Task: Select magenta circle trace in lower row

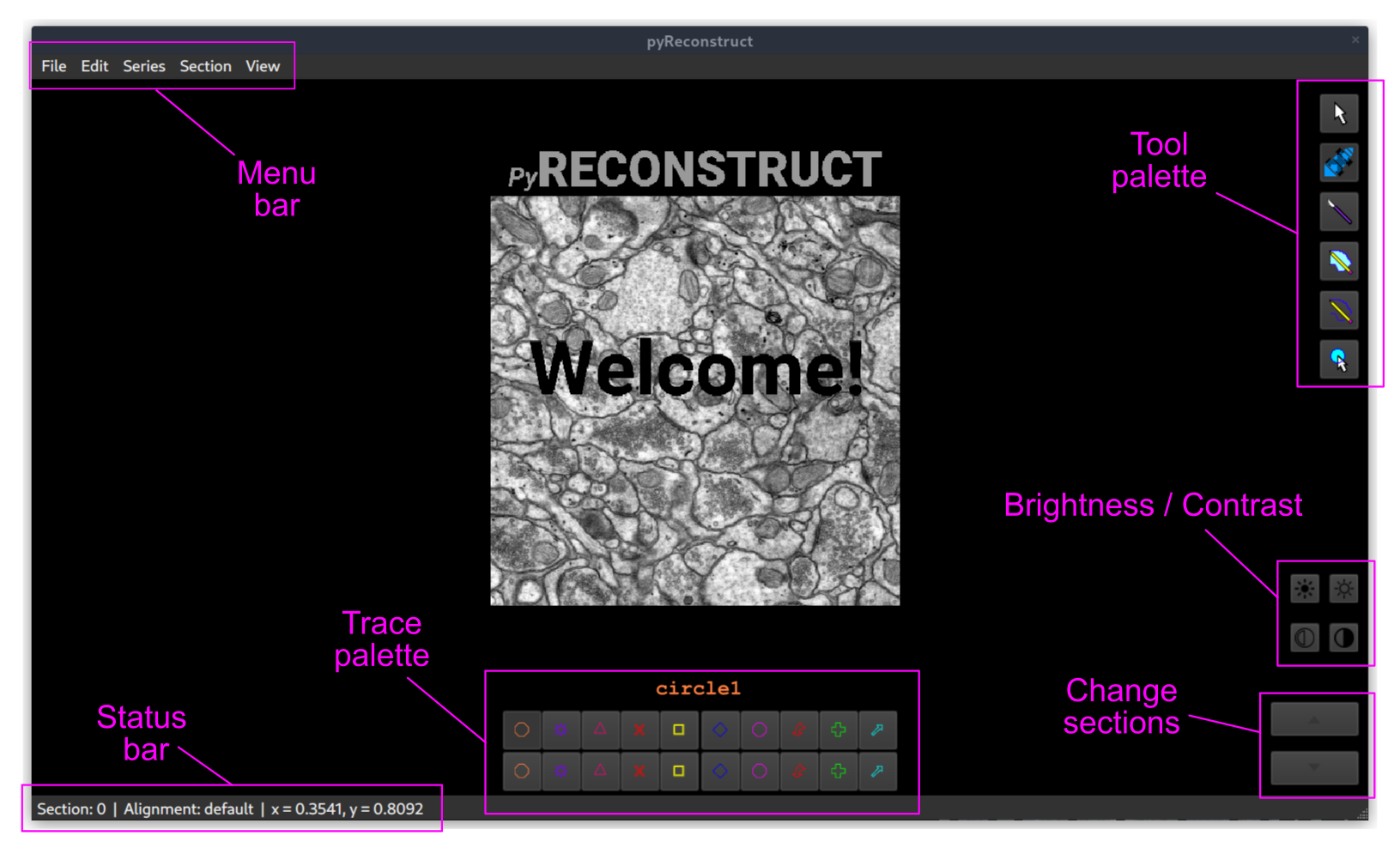Action: pyautogui.click(x=759, y=771)
